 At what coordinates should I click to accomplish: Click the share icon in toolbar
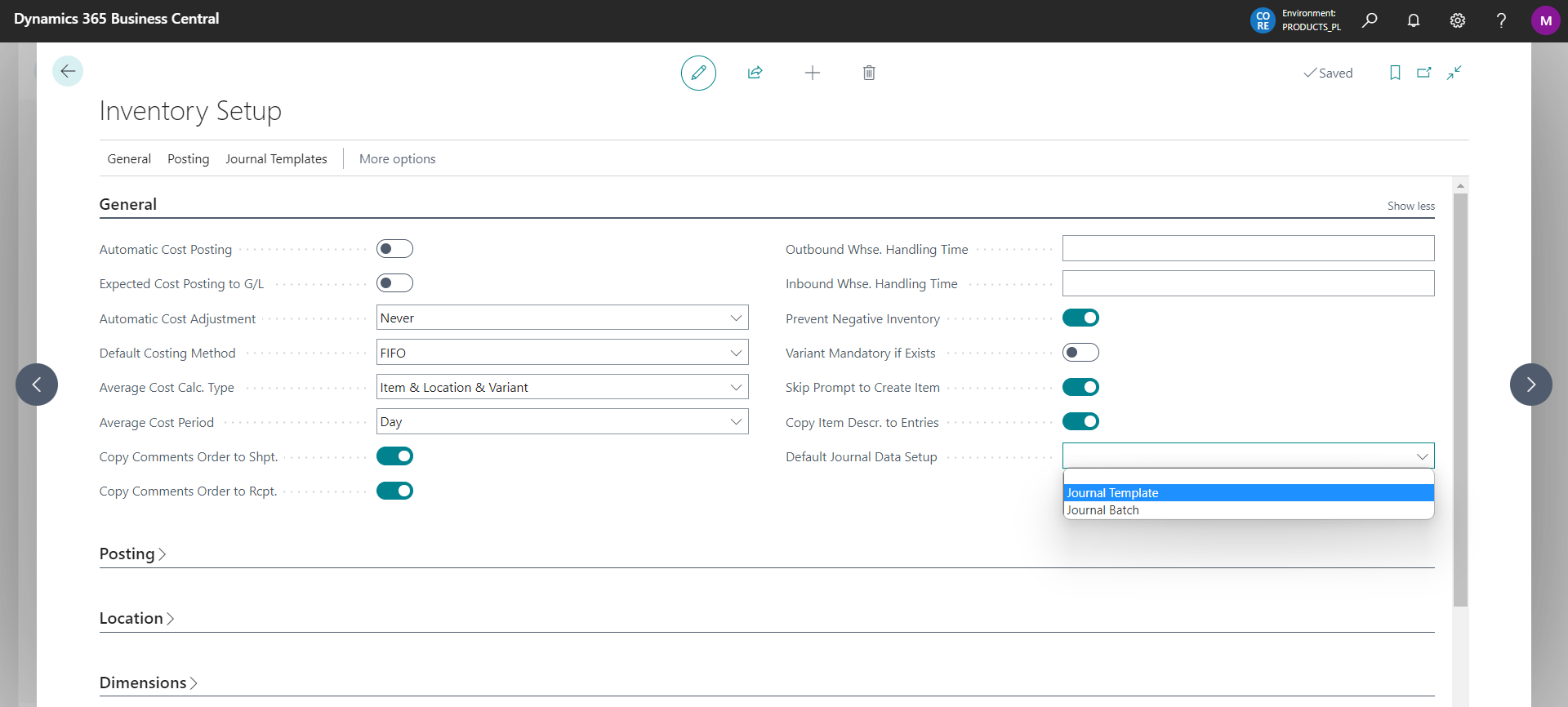tap(755, 73)
